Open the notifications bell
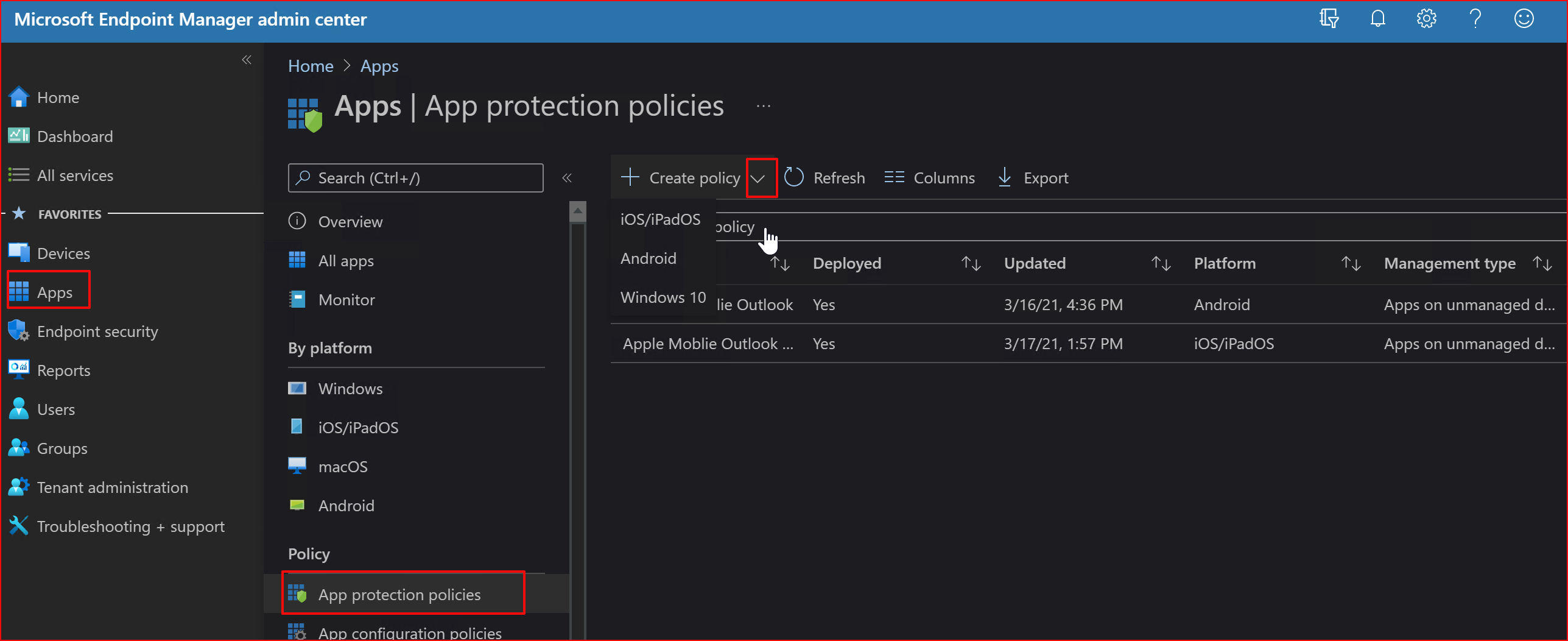The width and height of the screenshot is (1568, 641). pyautogui.click(x=1377, y=18)
